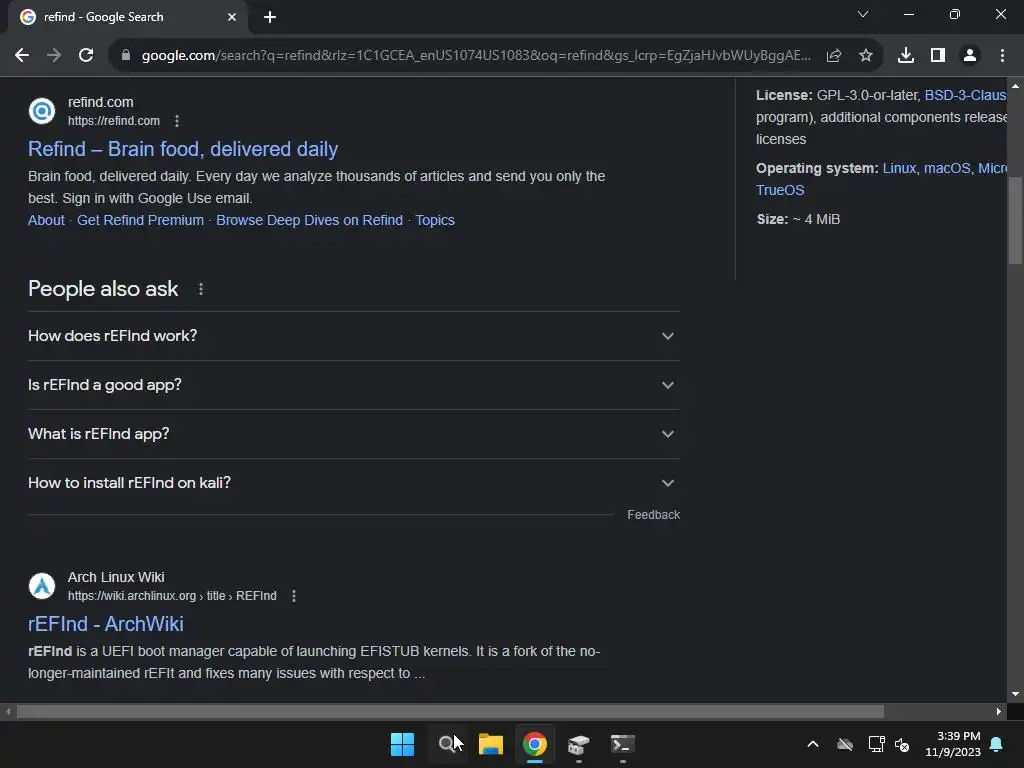Open the Windows Start menu
This screenshot has width=1024, height=768.
tap(402, 744)
